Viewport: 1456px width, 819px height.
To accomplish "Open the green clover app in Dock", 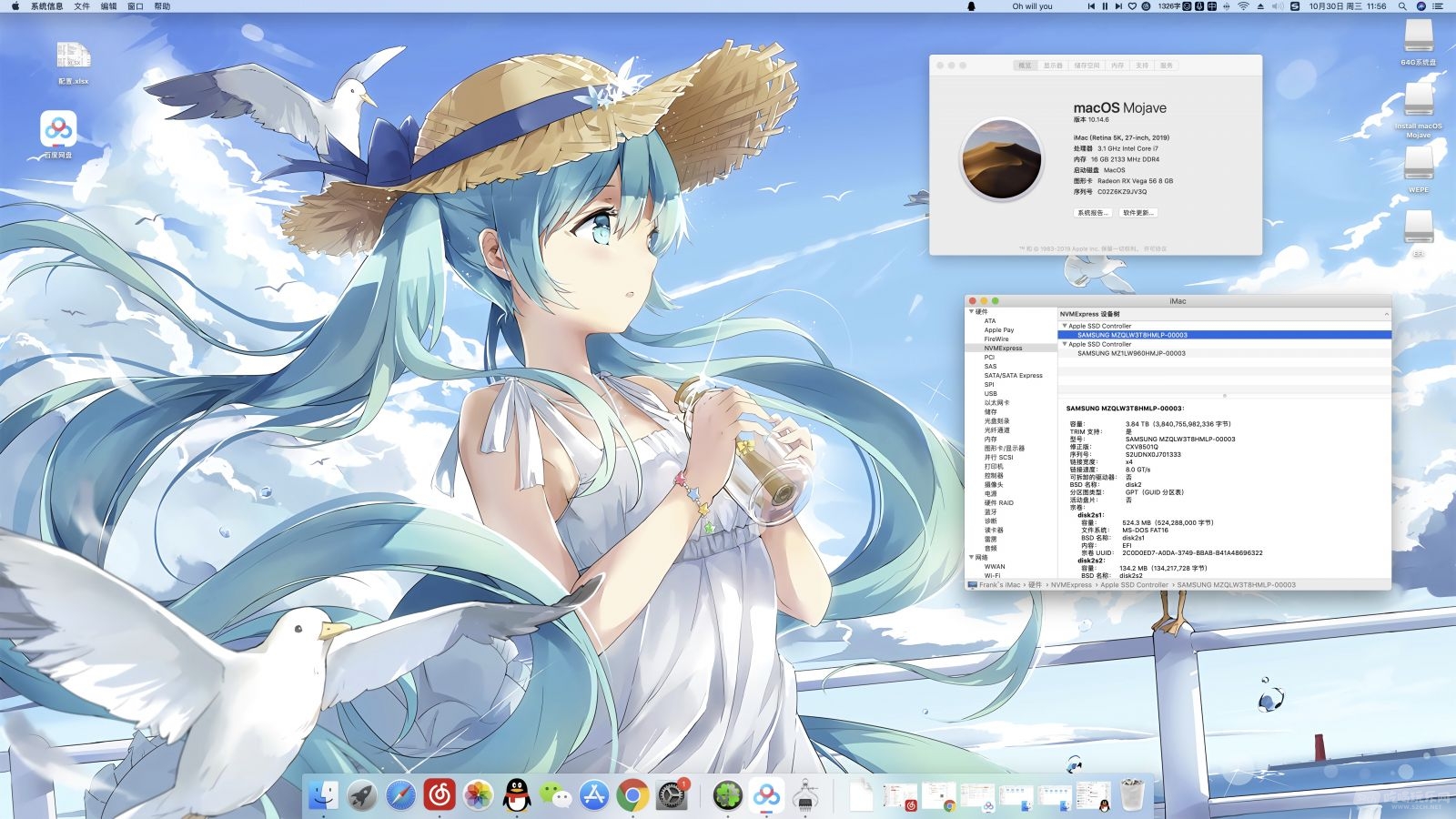I will pos(727,795).
